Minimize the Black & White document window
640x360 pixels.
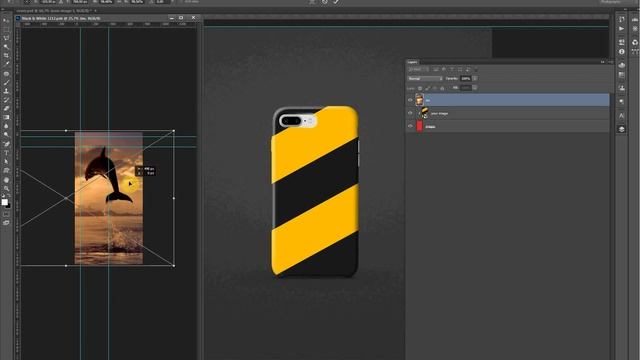point(171,18)
